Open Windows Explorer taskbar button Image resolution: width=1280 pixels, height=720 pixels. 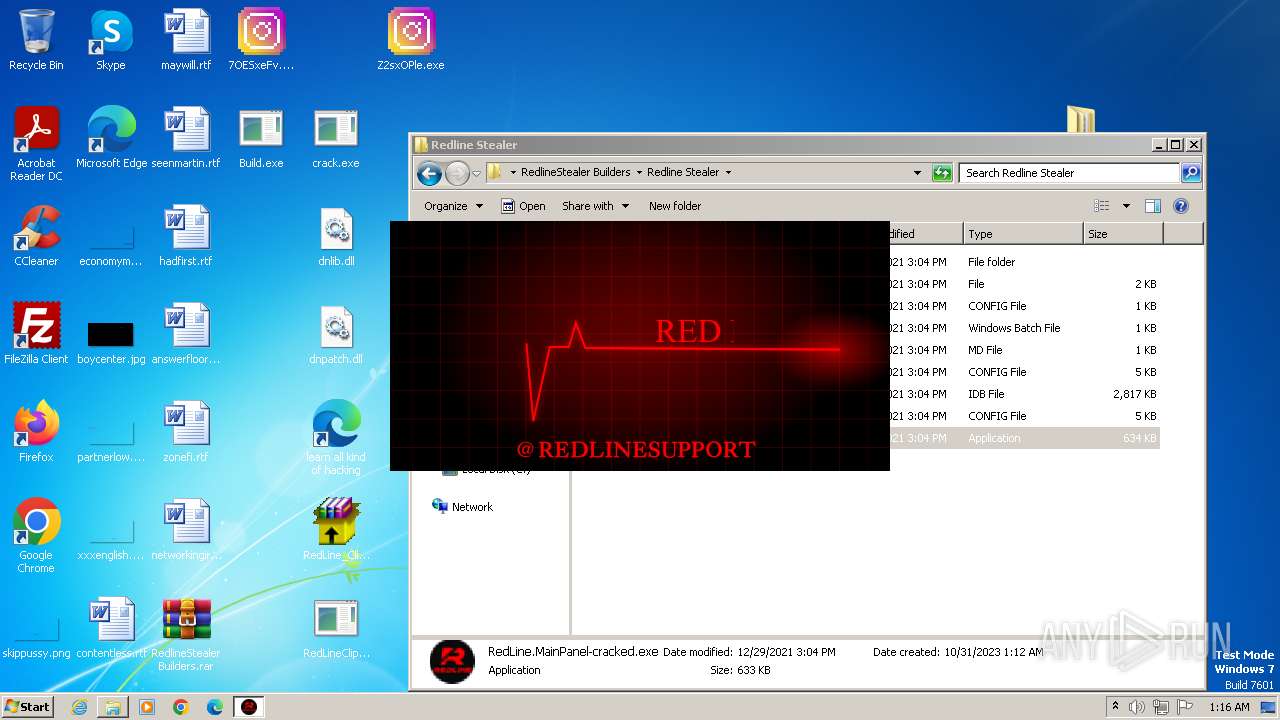tap(113, 707)
